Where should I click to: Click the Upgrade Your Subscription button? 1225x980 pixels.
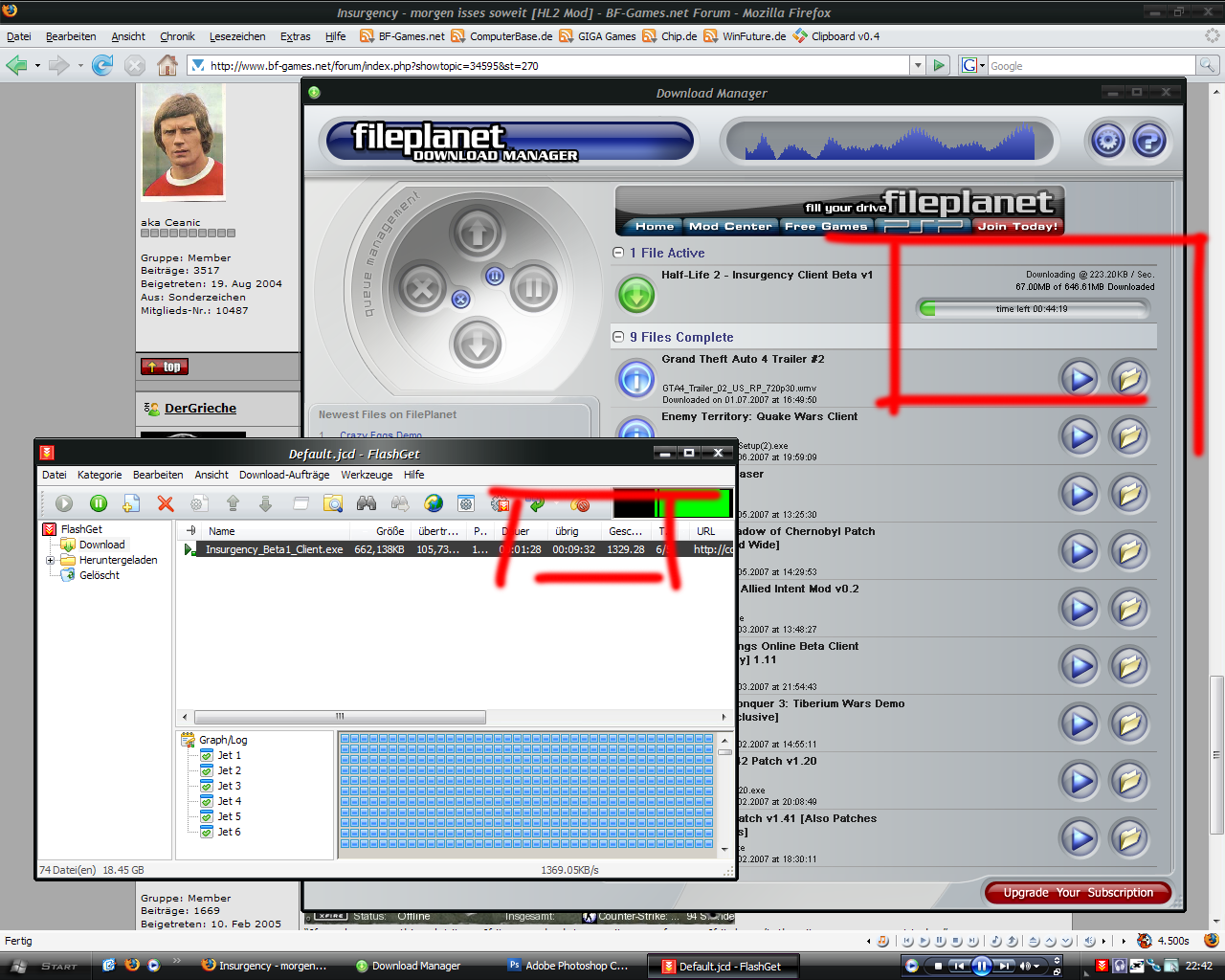[1078, 893]
